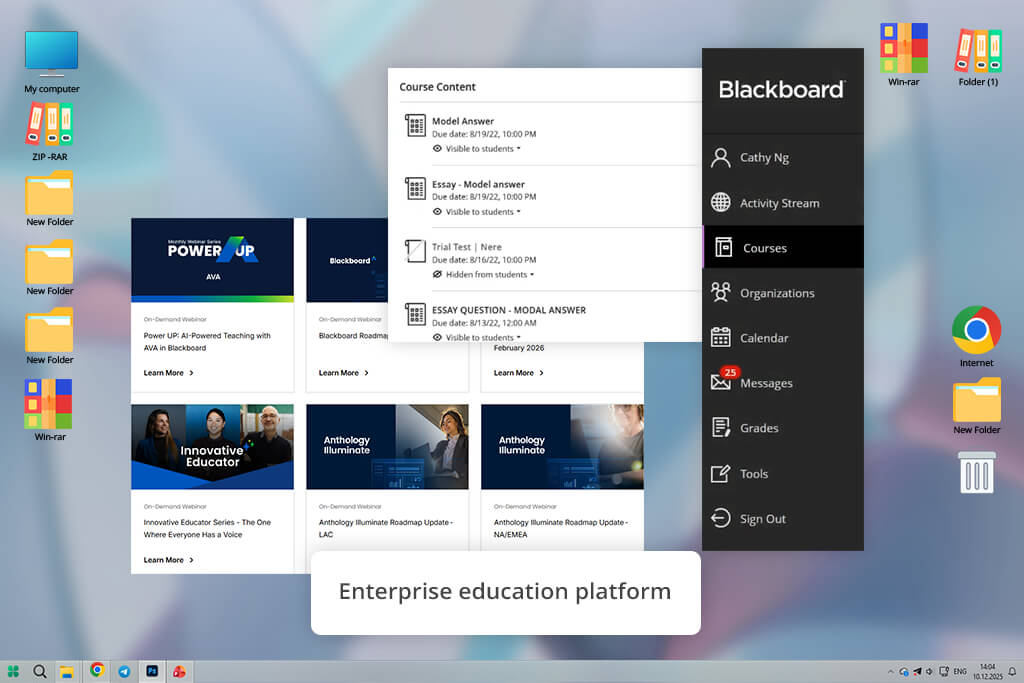The height and width of the screenshot is (683, 1024).
Task: Open Messages with 25 badge
Action: click(783, 383)
